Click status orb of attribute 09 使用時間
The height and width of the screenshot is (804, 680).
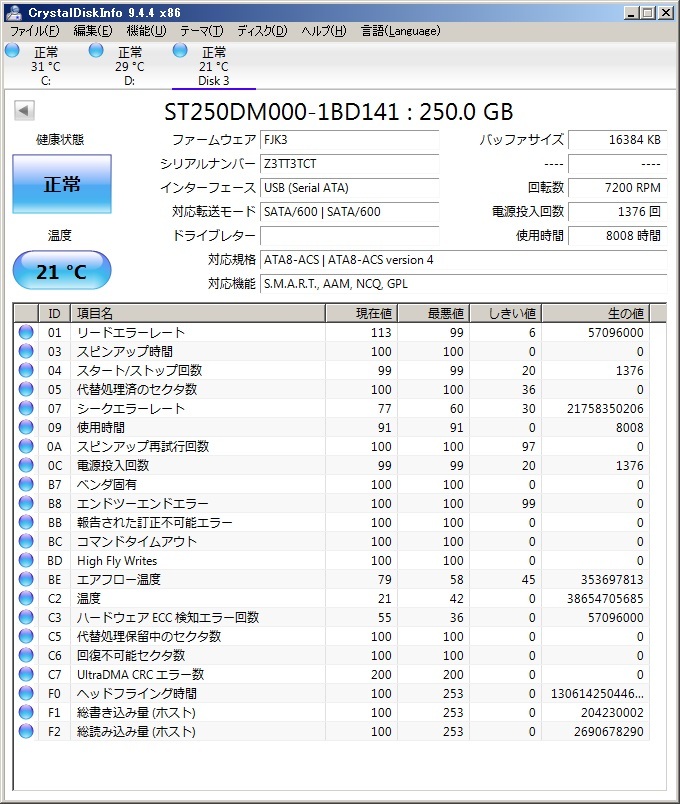coord(26,427)
